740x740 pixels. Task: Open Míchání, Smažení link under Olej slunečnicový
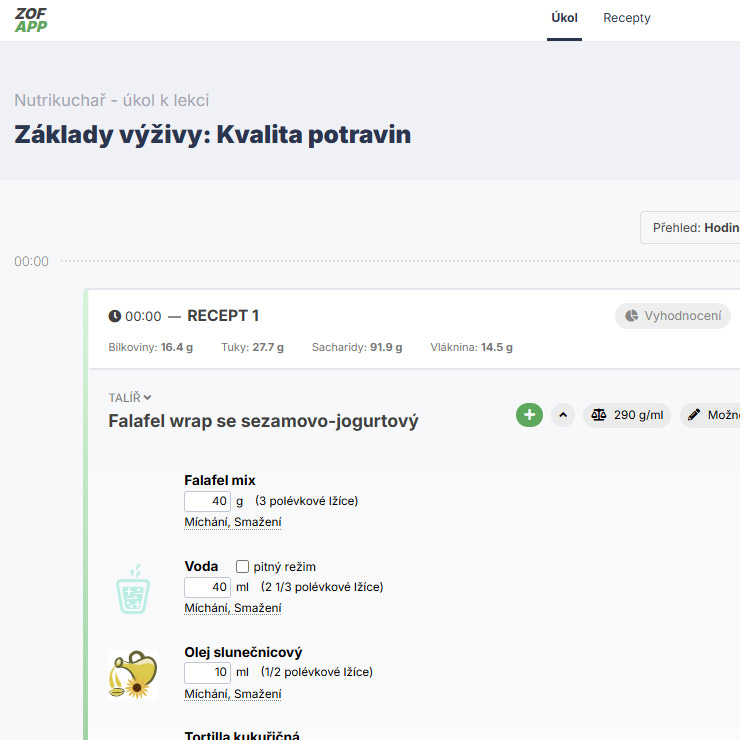click(x=232, y=694)
